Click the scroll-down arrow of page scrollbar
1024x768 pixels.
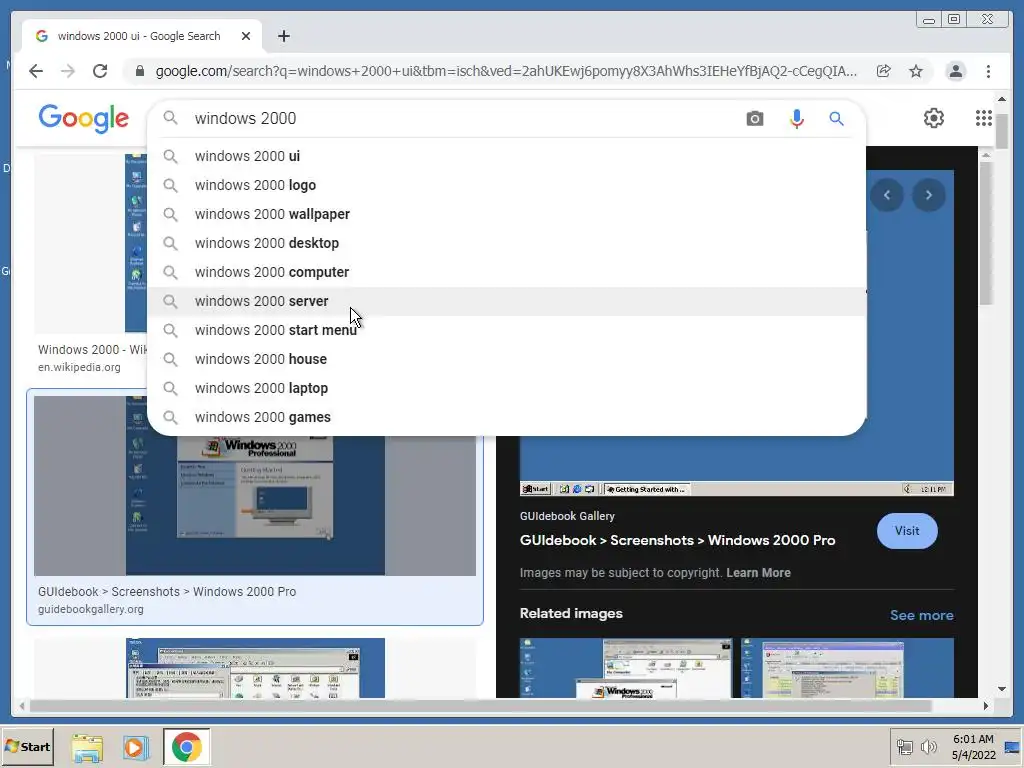click(x=1002, y=689)
